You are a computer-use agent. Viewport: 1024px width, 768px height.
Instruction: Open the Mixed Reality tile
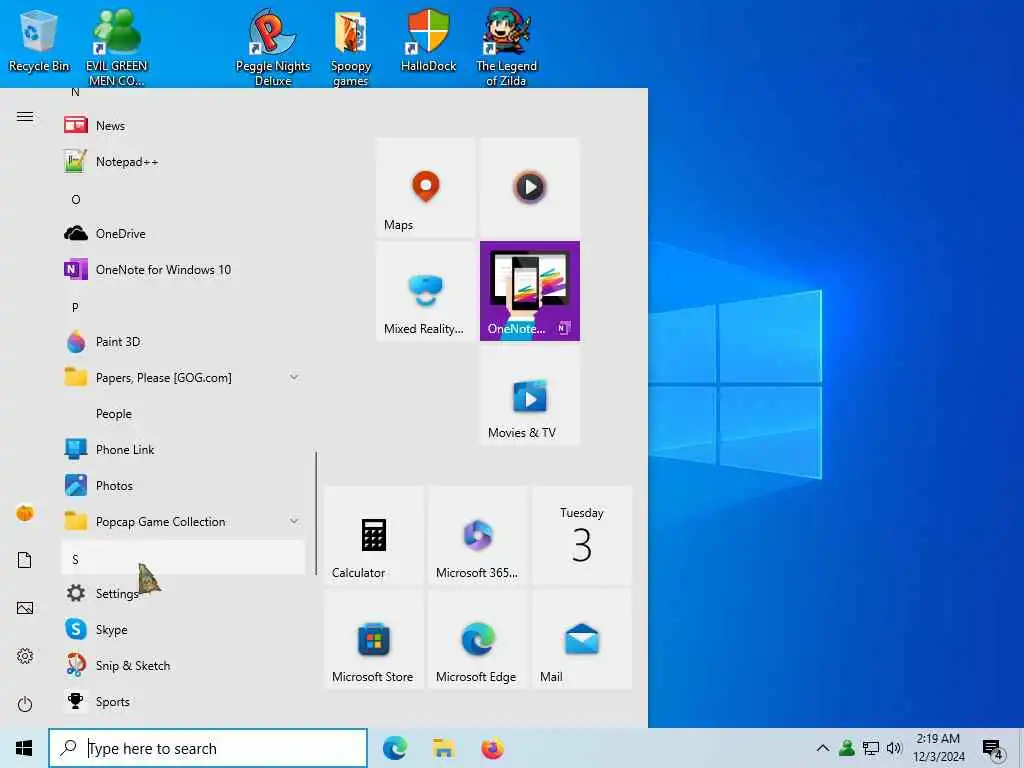[x=426, y=291]
